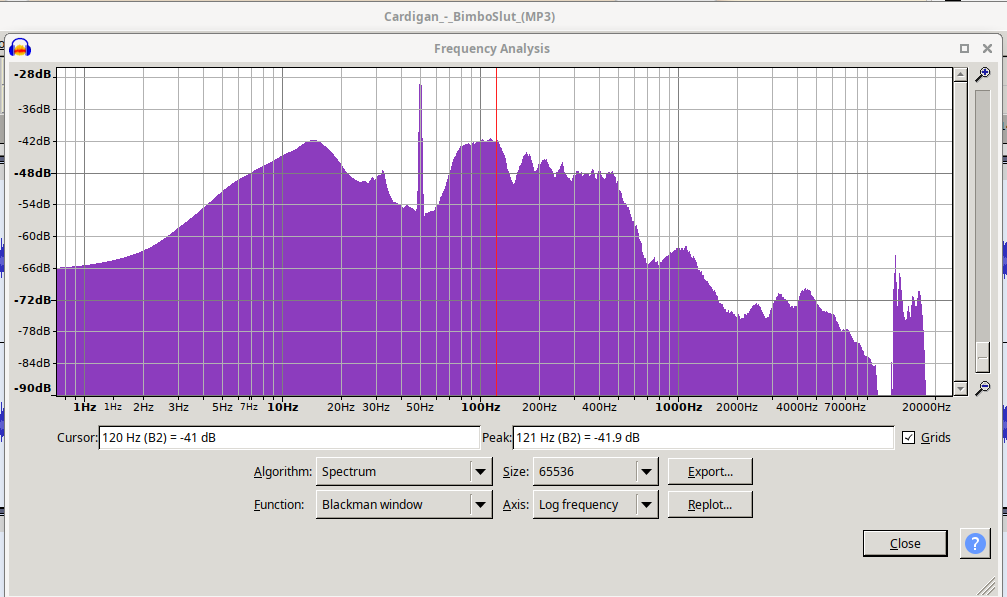Screen dimensions: 1007x597
Task: Click inside the Cursor readout field
Action: [289, 438]
